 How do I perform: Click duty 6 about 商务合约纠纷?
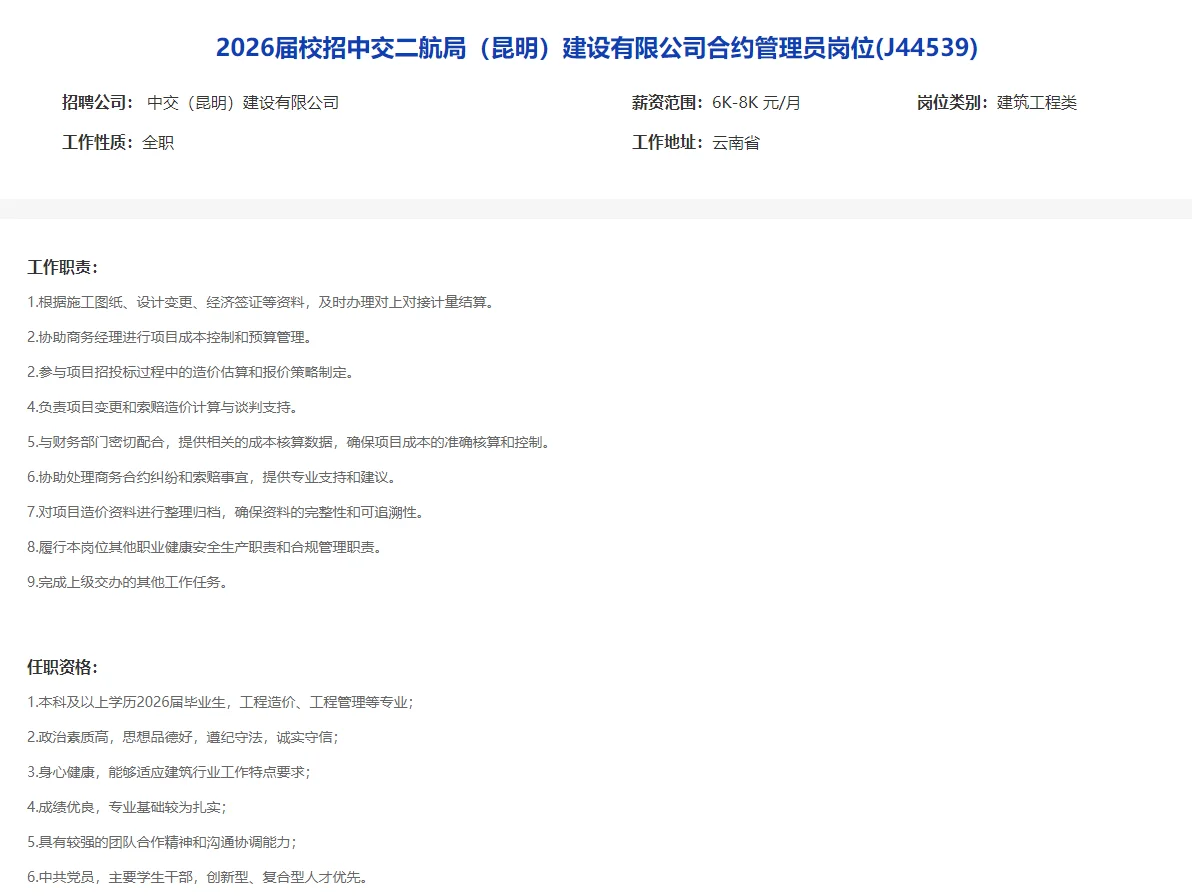(x=213, y=477)
